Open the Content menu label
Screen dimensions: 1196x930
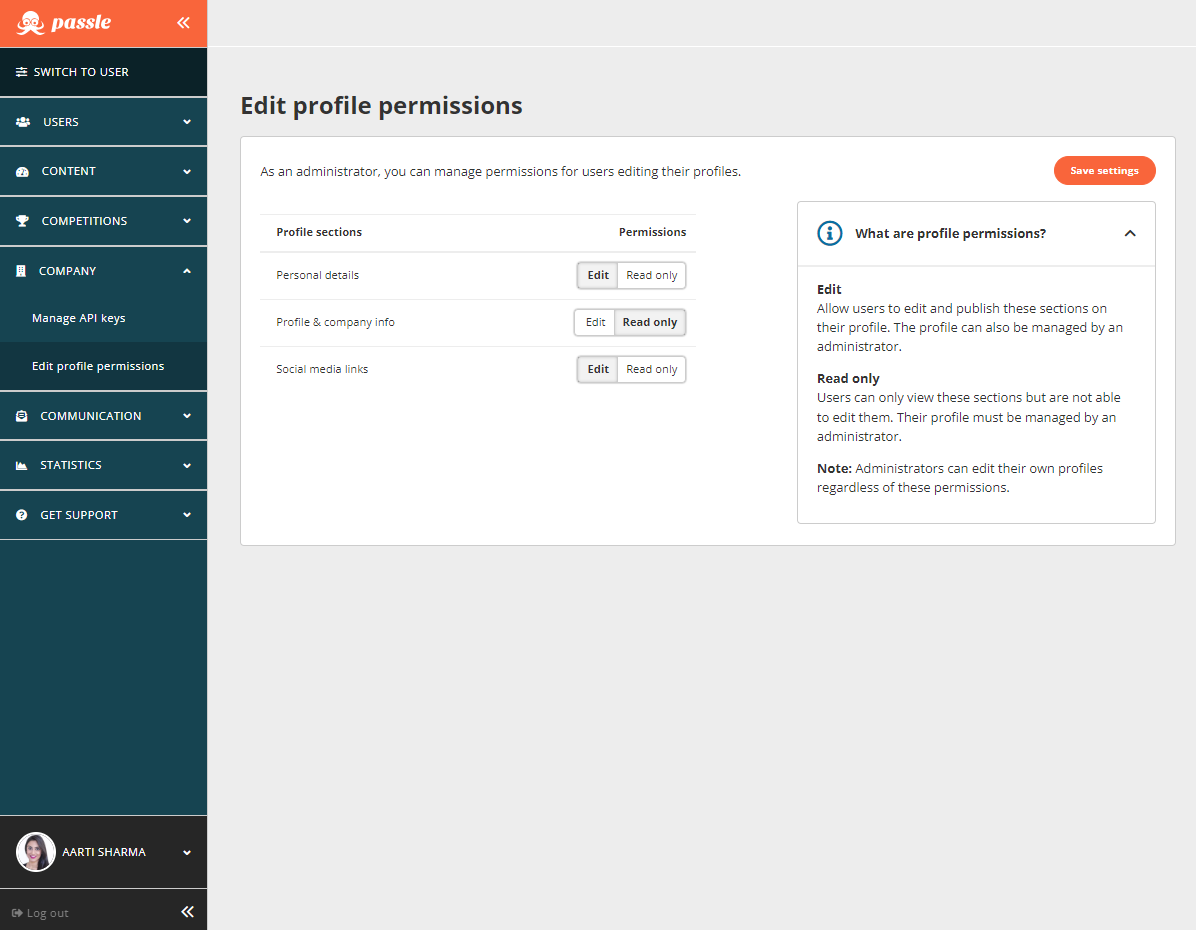69,172
